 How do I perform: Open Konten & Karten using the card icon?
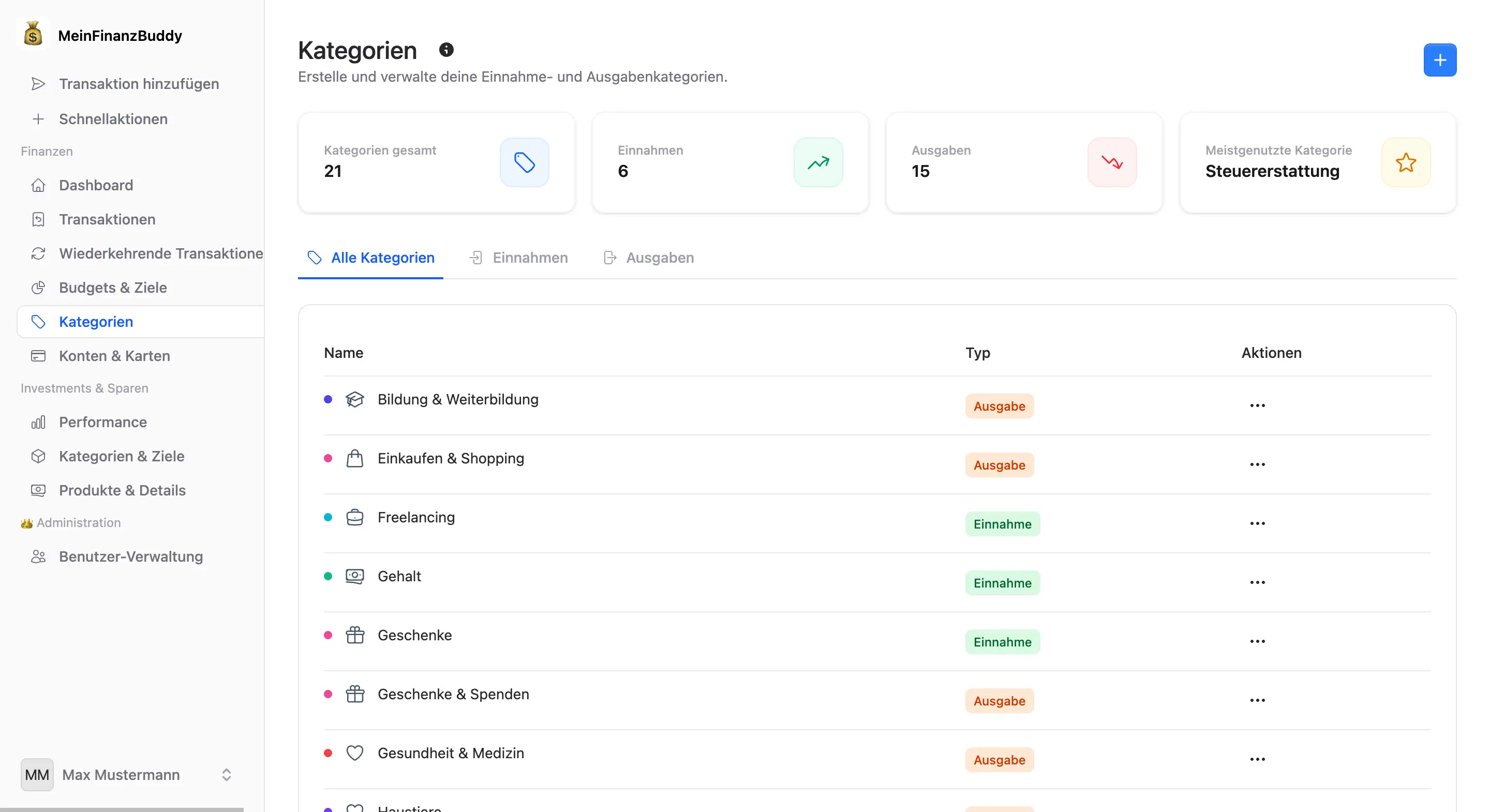38,356
